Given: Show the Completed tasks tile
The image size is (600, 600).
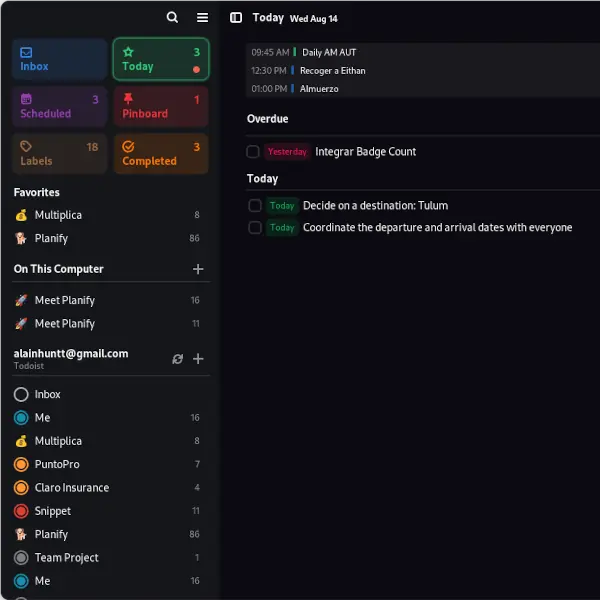Looking at the screenshot, I should point(160,154).
